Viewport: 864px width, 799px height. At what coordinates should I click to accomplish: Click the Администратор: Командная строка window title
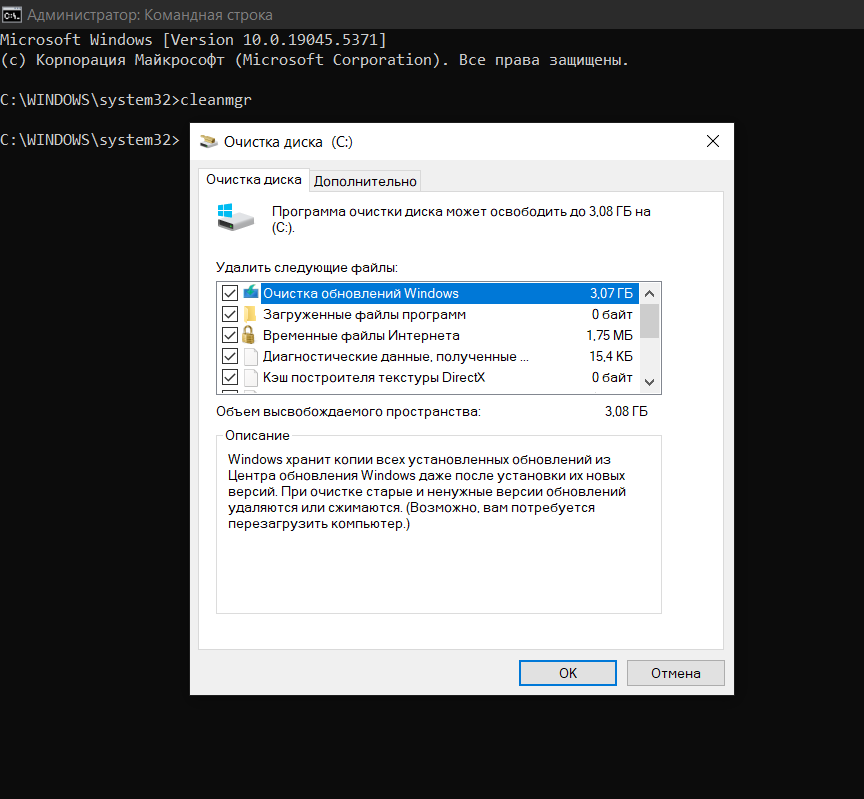(150, 15)
